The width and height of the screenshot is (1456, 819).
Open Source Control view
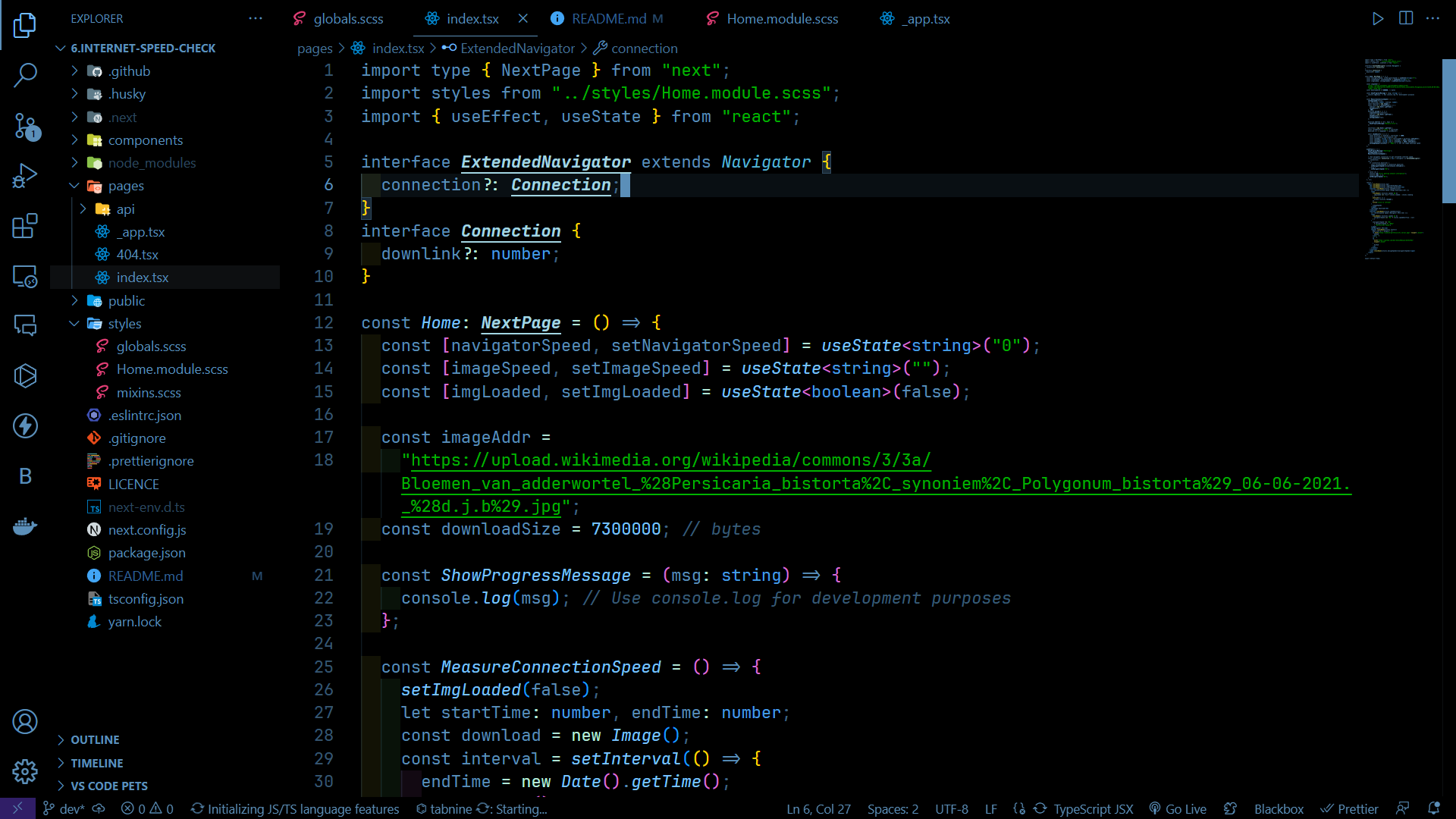[x=25, y=126]
